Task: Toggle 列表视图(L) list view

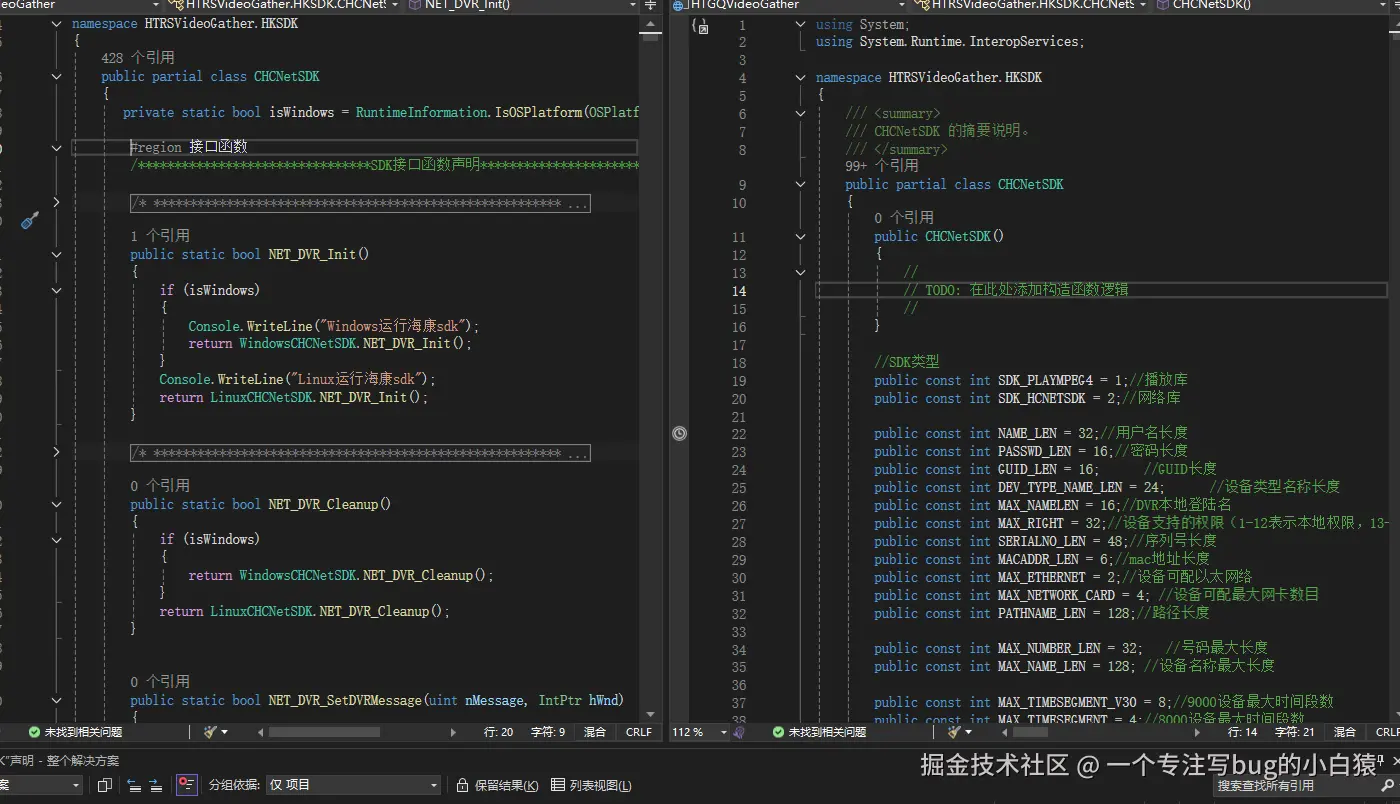Action: tap(591, 785)
